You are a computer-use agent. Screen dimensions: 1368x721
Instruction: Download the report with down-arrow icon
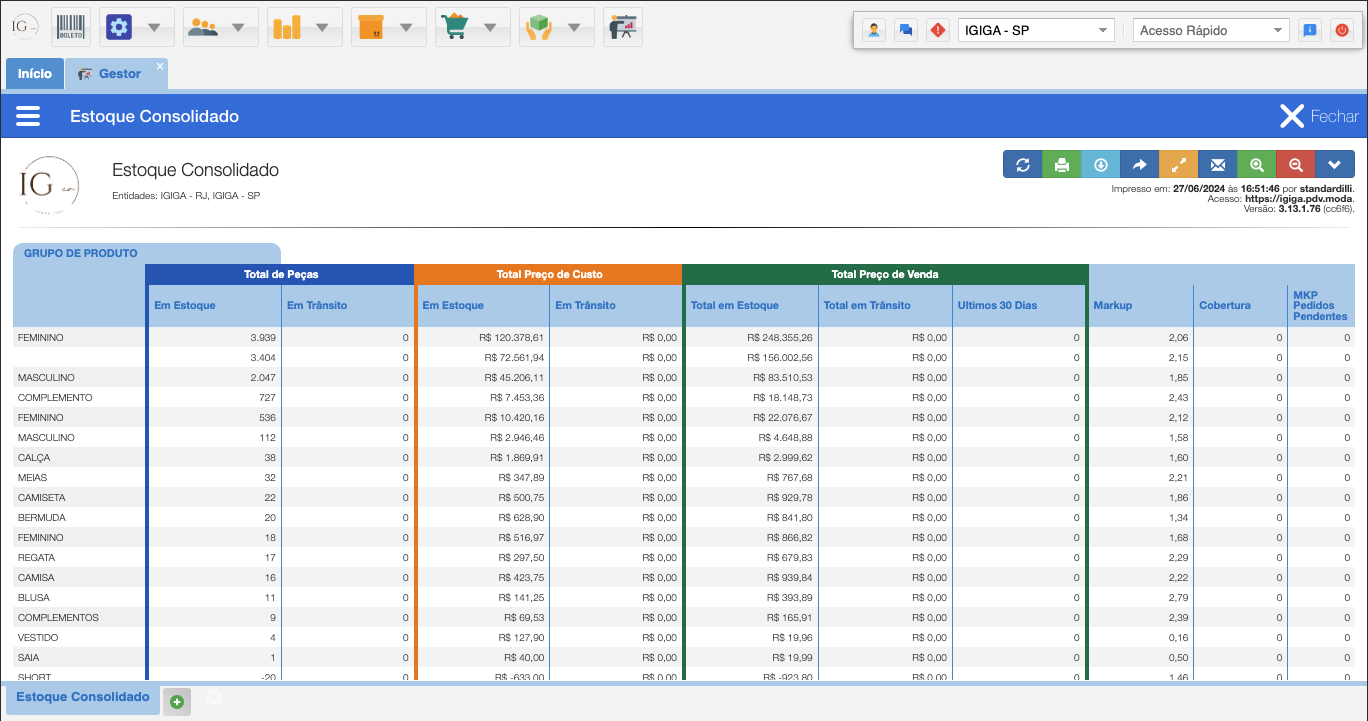click(1100, 165)
